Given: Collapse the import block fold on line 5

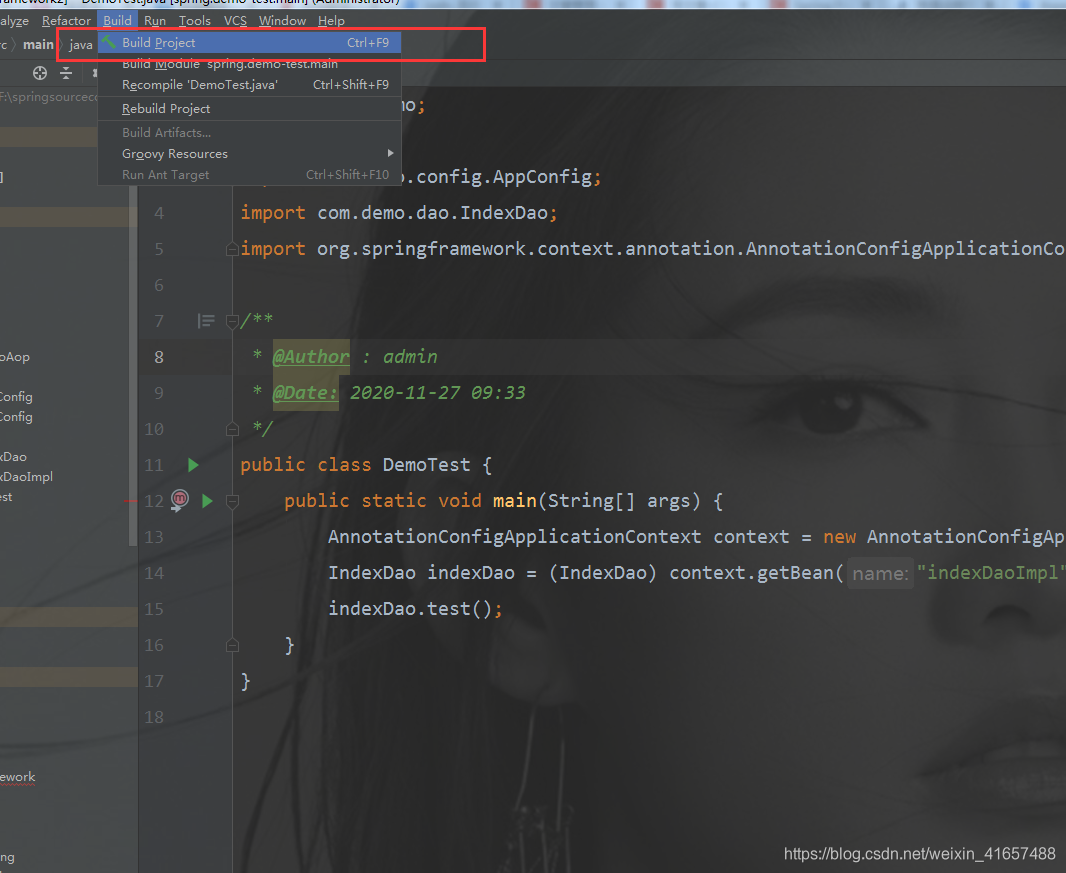Looking at the screenshot, I should pyautogui.click(x=232, y=249).
